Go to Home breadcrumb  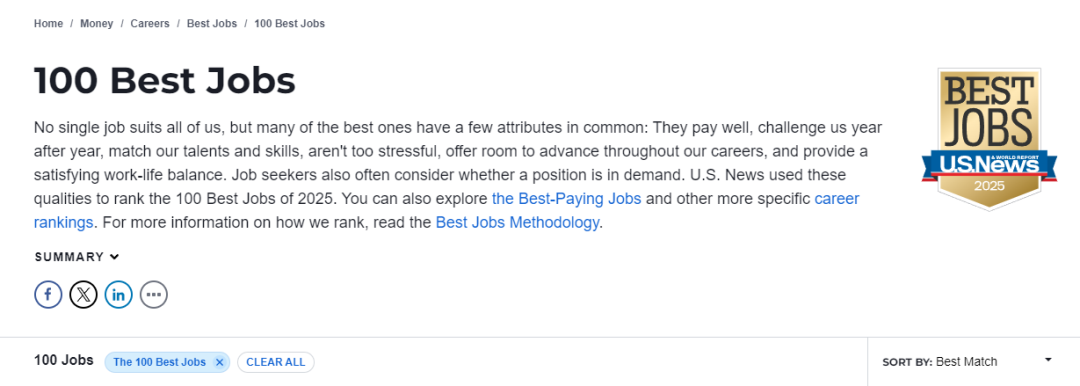coord(48,23)
